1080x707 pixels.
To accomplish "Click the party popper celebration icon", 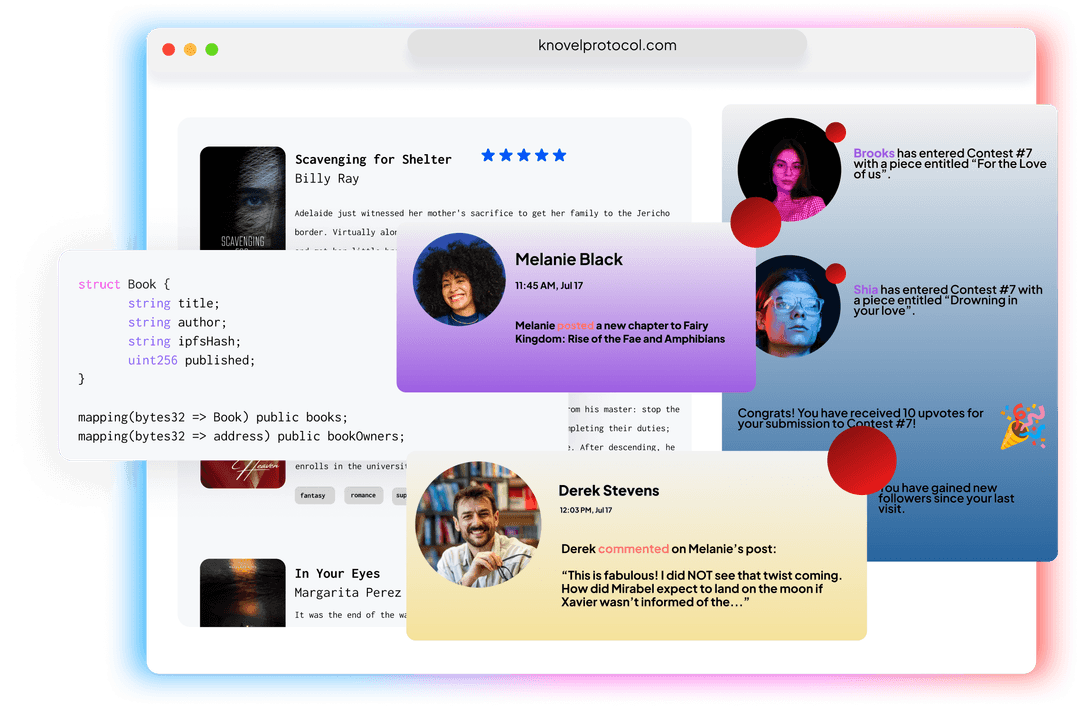I will coord(1022,426).
